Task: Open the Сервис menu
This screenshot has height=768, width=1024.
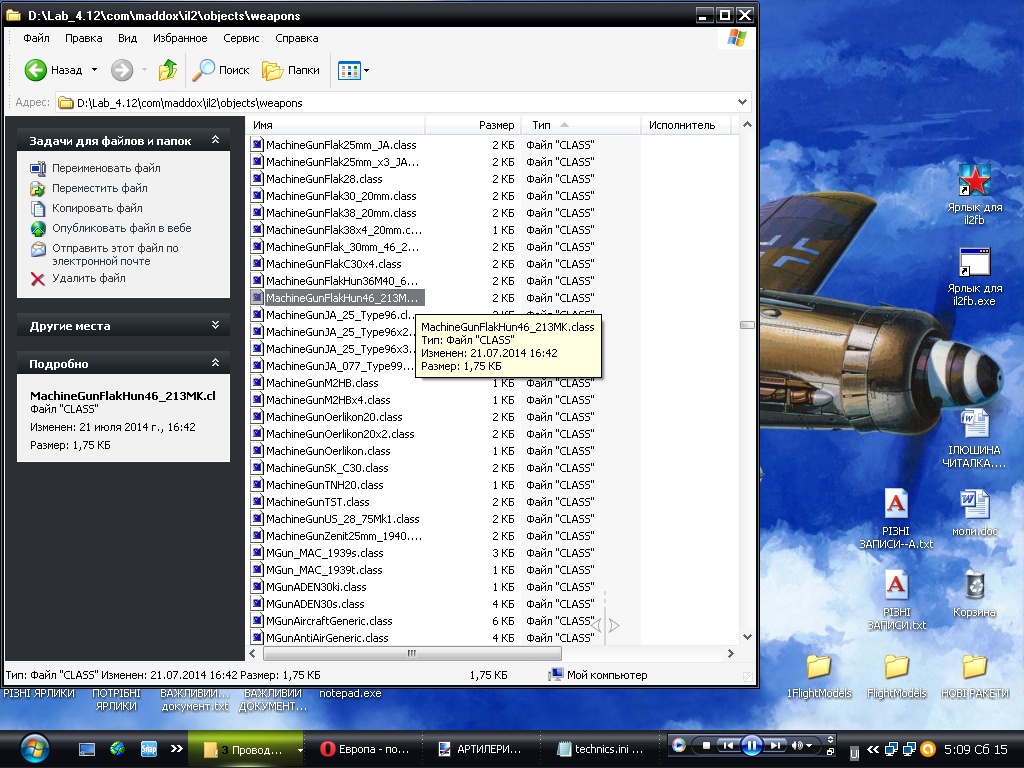Action: pos(241,38)
